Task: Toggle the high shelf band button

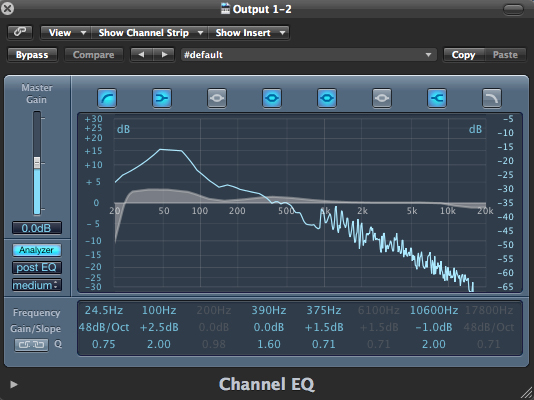Action: pos(437,98)
